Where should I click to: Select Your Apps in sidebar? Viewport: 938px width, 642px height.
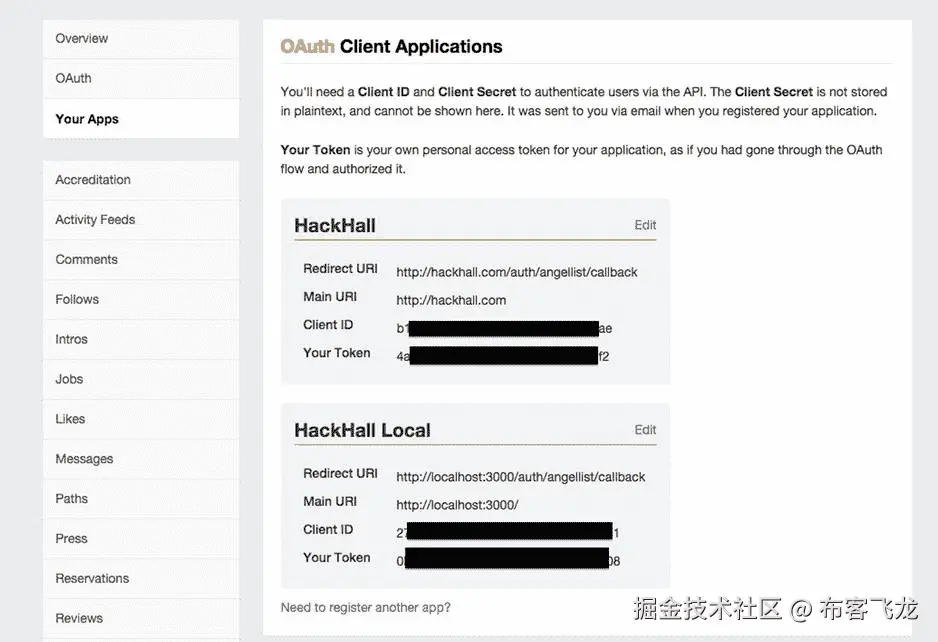point(141,118)
